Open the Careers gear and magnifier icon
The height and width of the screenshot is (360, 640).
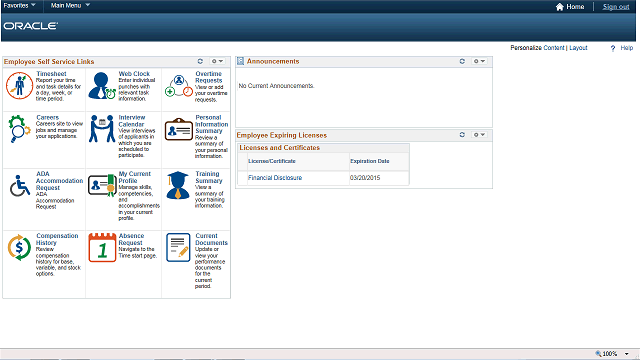[19, 129]
